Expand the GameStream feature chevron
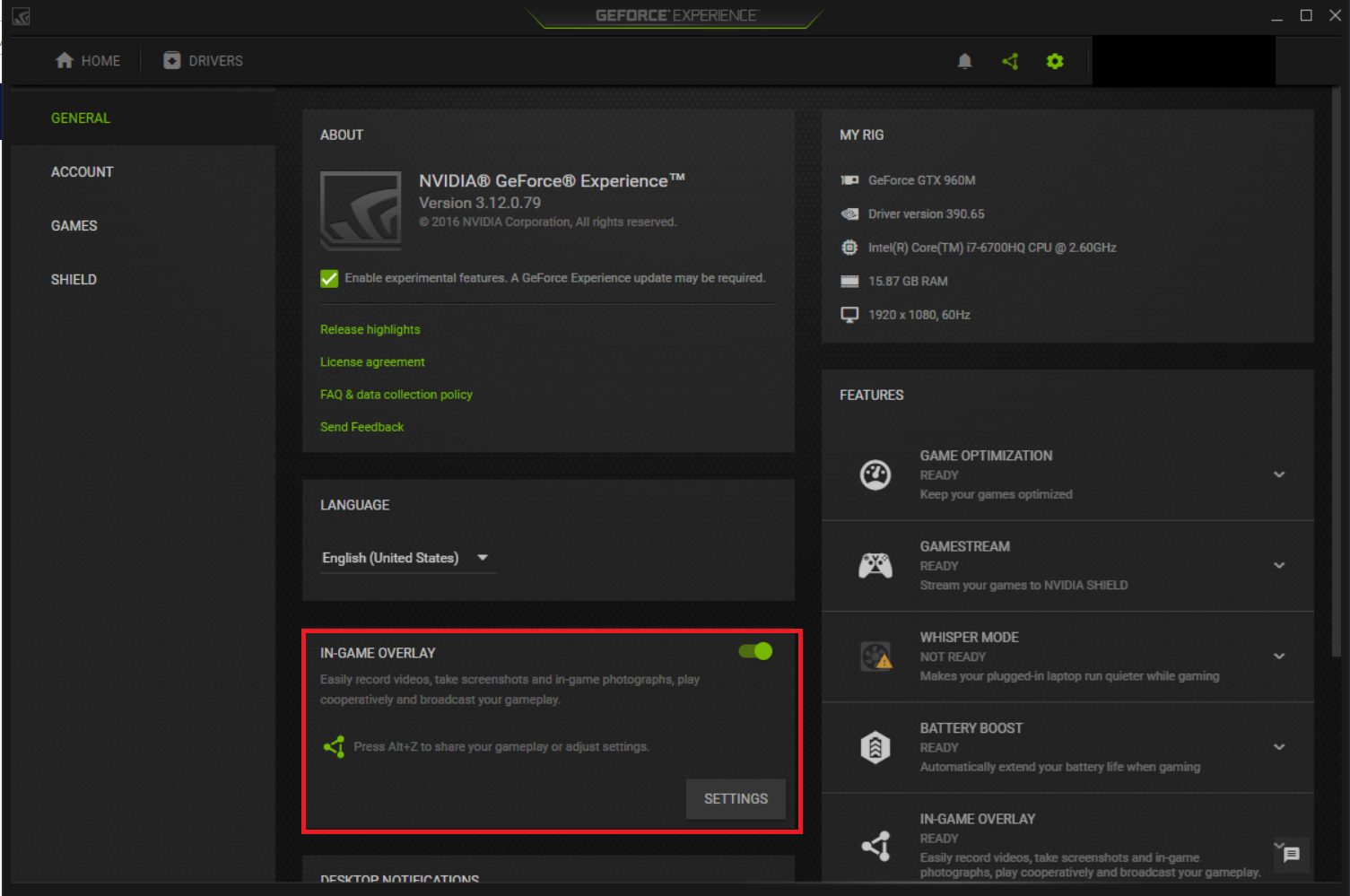Screen dimensions: 1350x896 1279,565
